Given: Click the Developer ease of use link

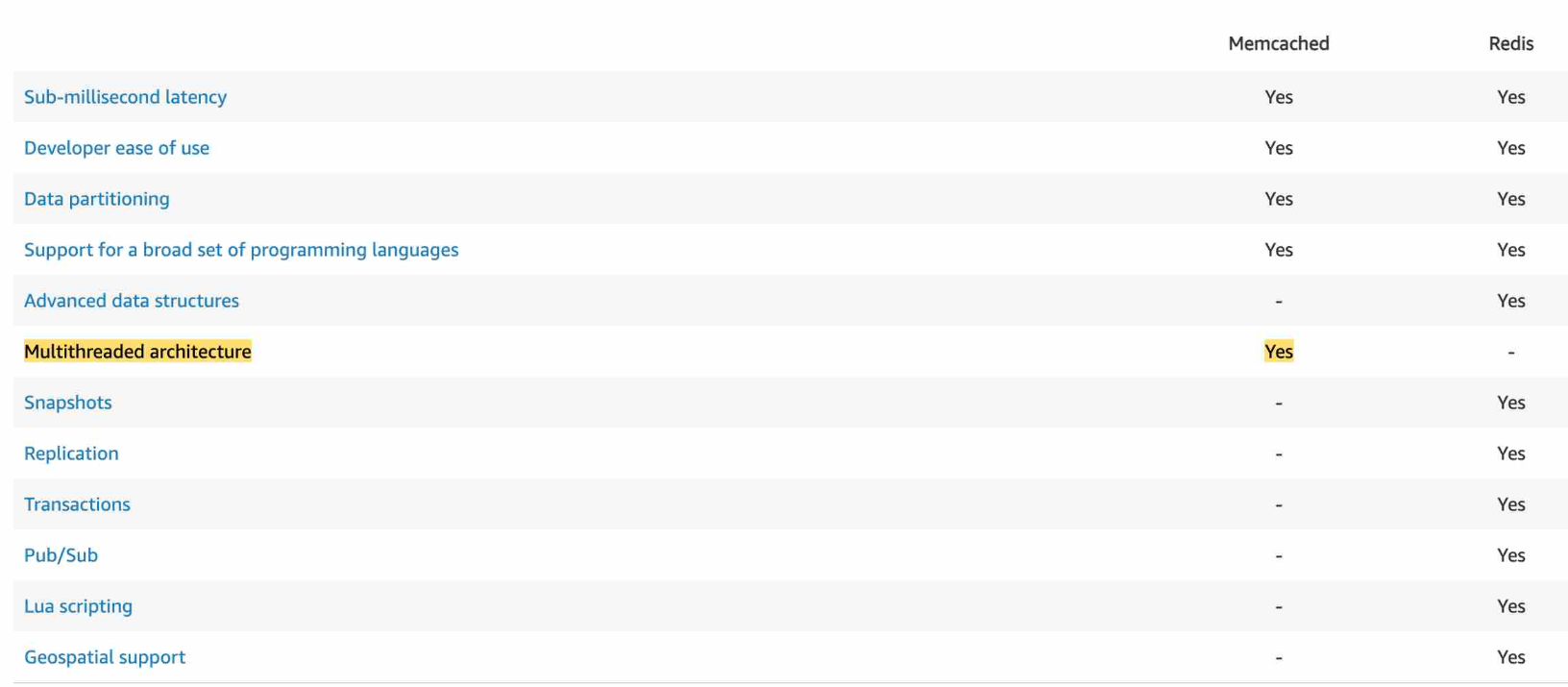Looking at the screenshot, I should tap(116, 148).
